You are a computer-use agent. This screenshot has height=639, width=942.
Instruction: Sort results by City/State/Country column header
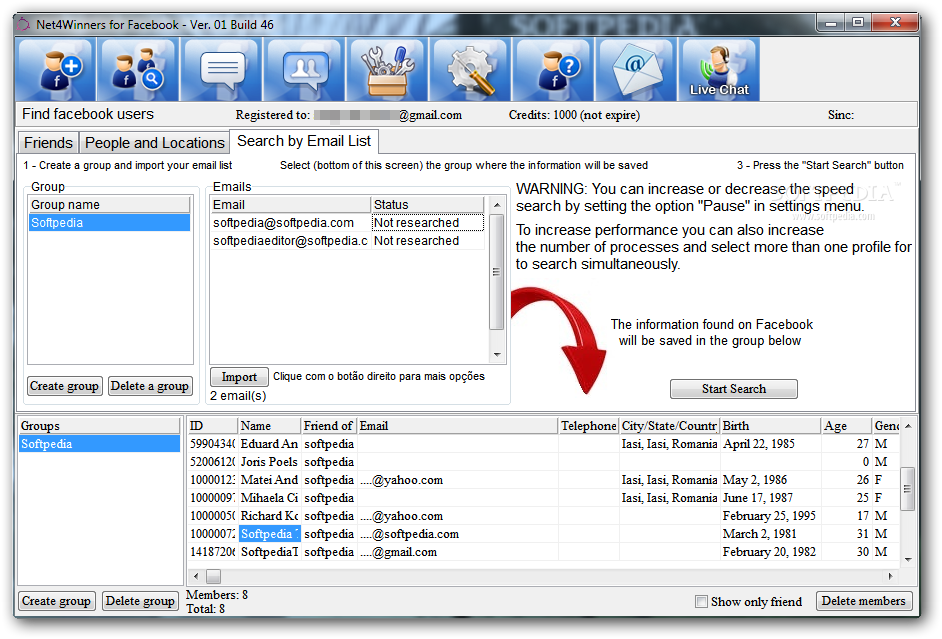669,426
